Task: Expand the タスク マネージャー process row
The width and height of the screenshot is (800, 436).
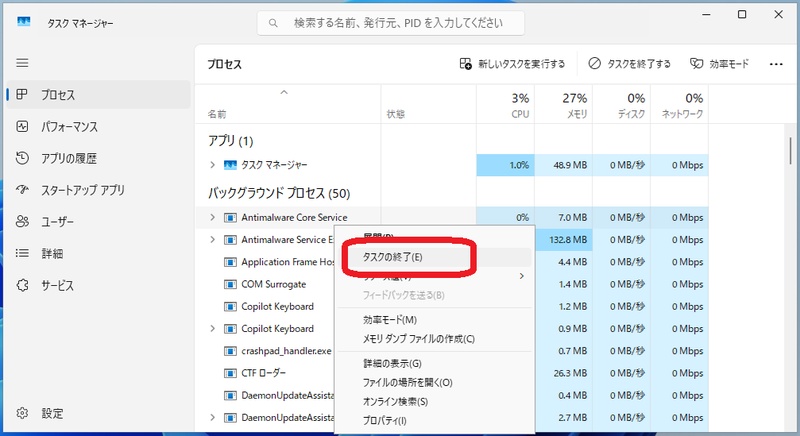Action: point(213,165)
